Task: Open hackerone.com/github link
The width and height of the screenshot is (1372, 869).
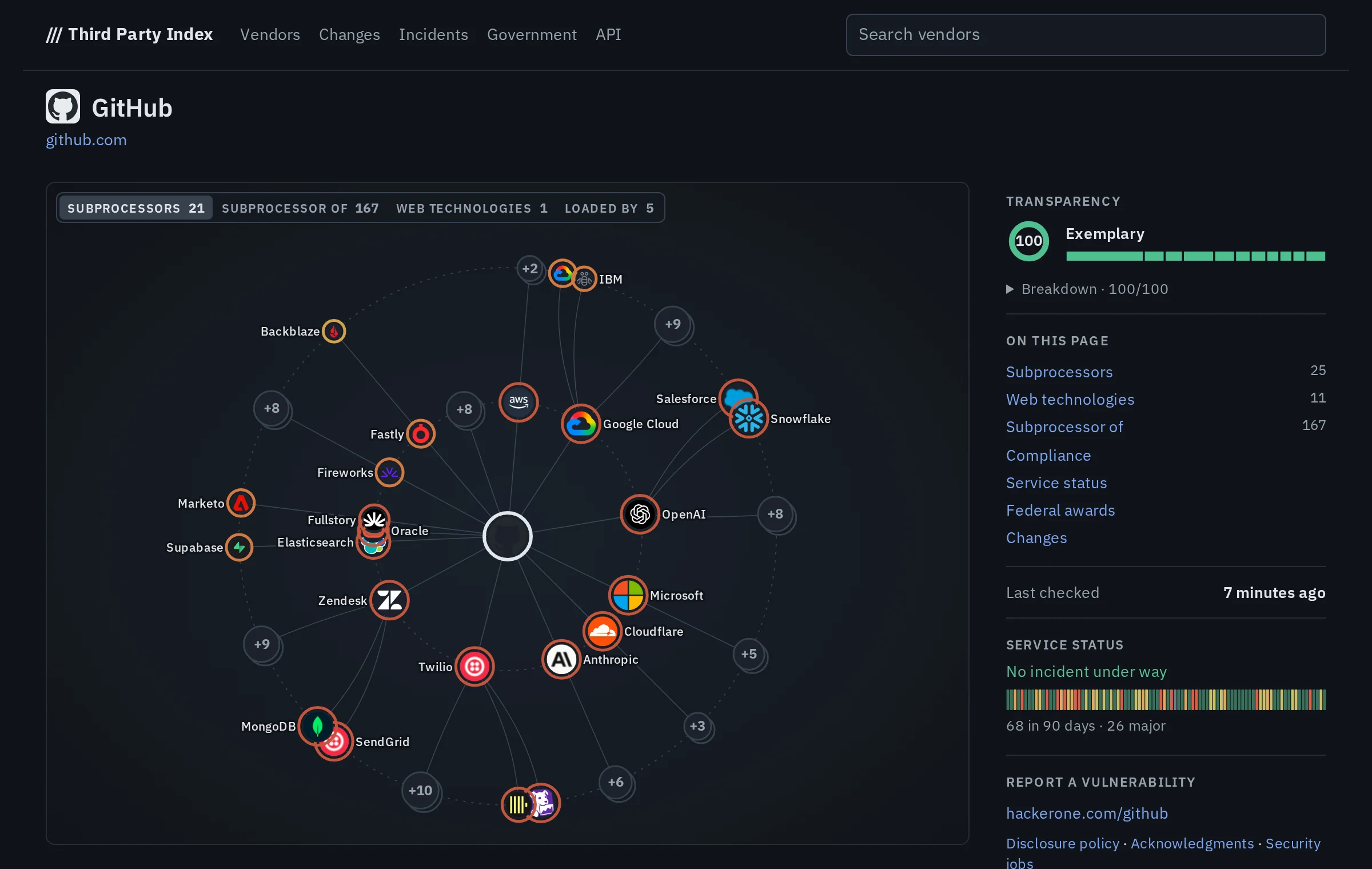Action: click(x=1087, y=814)
